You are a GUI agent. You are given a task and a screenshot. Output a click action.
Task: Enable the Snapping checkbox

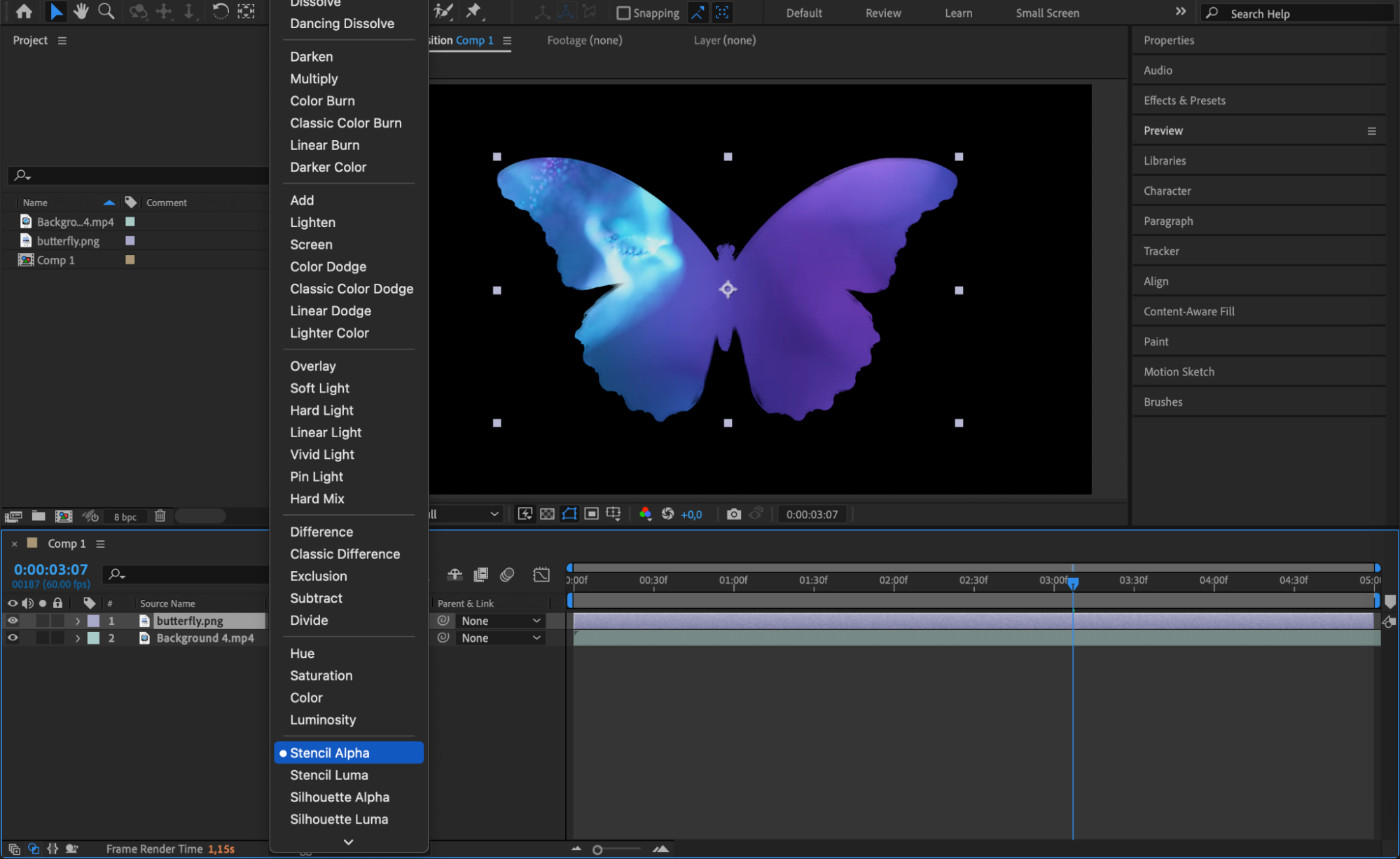pyautogui.click(x=623, y=13)
